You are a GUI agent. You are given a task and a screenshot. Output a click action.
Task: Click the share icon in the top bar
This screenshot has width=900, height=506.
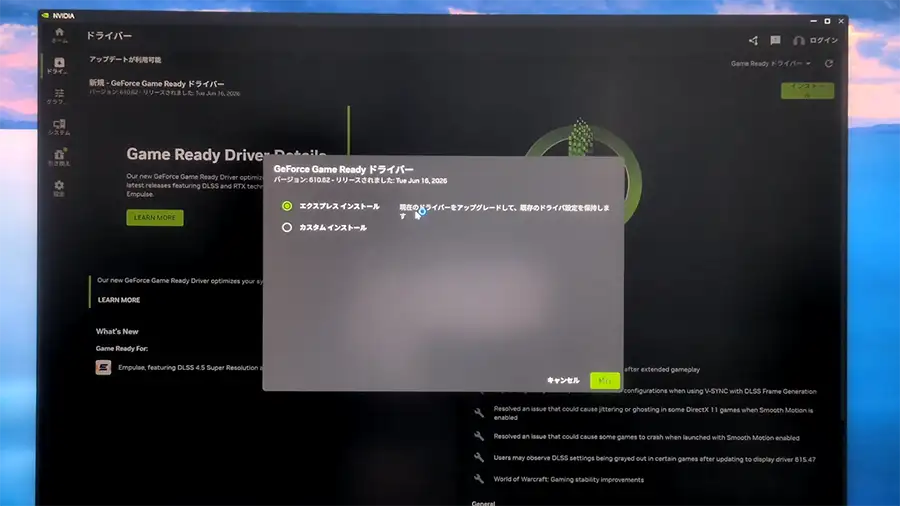click(x=753, y=40)
